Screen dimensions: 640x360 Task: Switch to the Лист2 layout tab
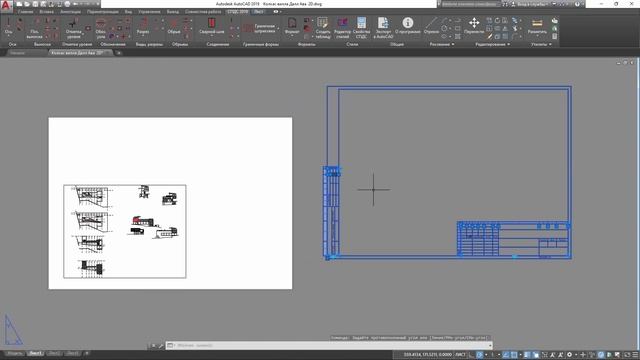tap(54, 353)
